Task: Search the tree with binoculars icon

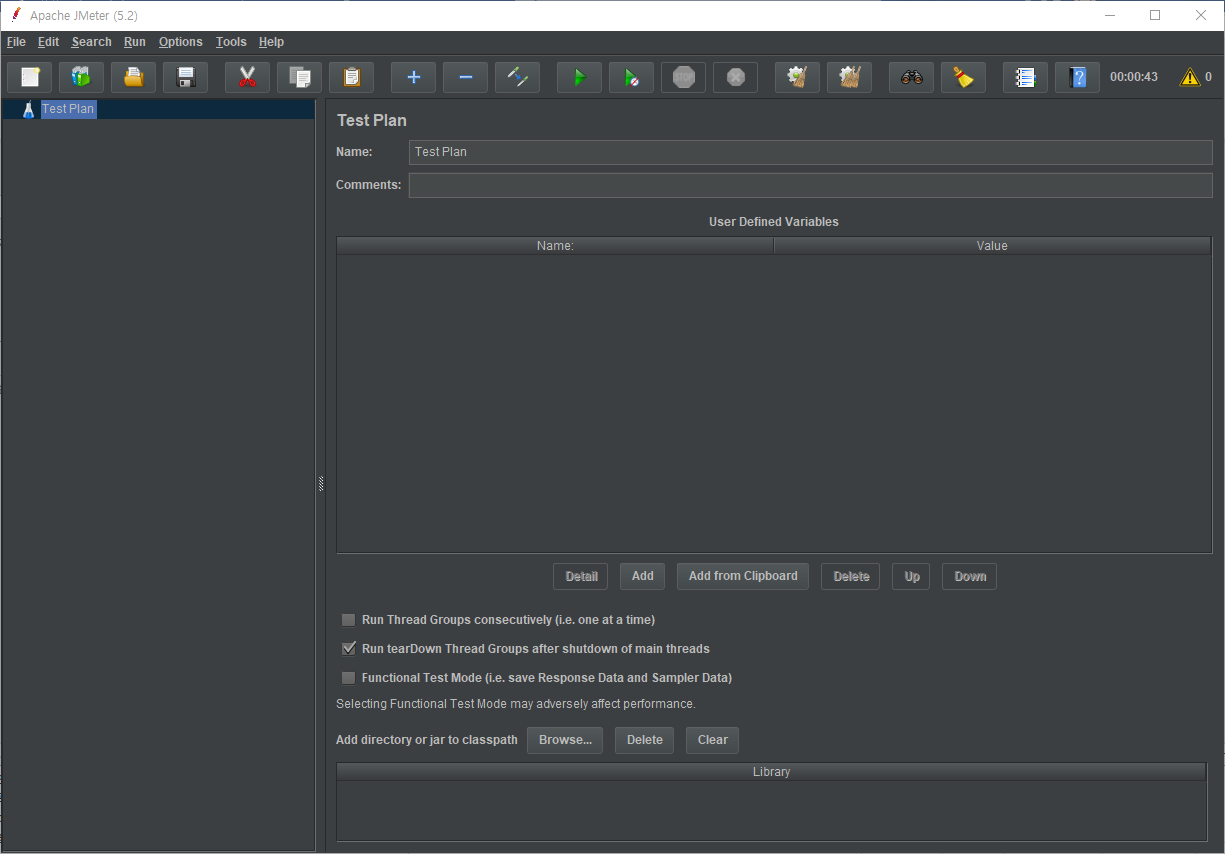Action: coord(912,77)
